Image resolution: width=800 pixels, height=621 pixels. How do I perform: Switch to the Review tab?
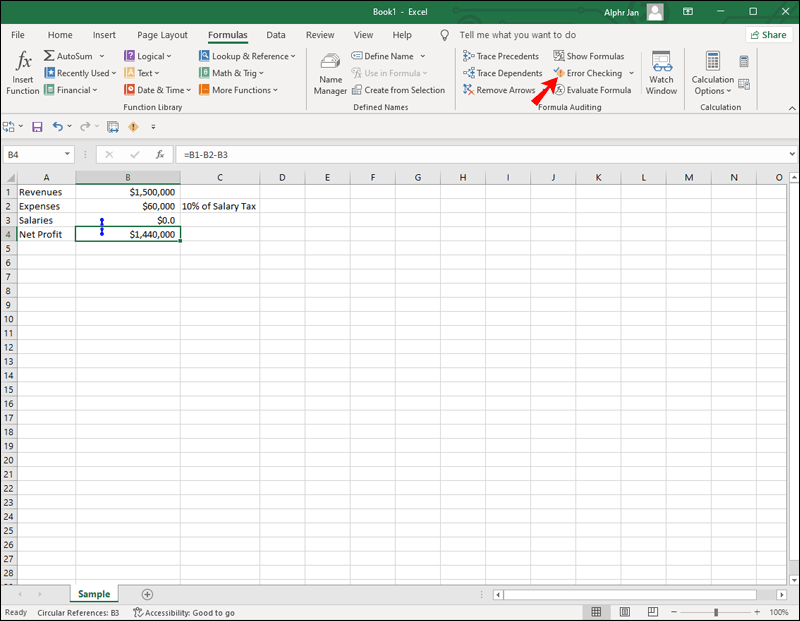tap(320, 35)
